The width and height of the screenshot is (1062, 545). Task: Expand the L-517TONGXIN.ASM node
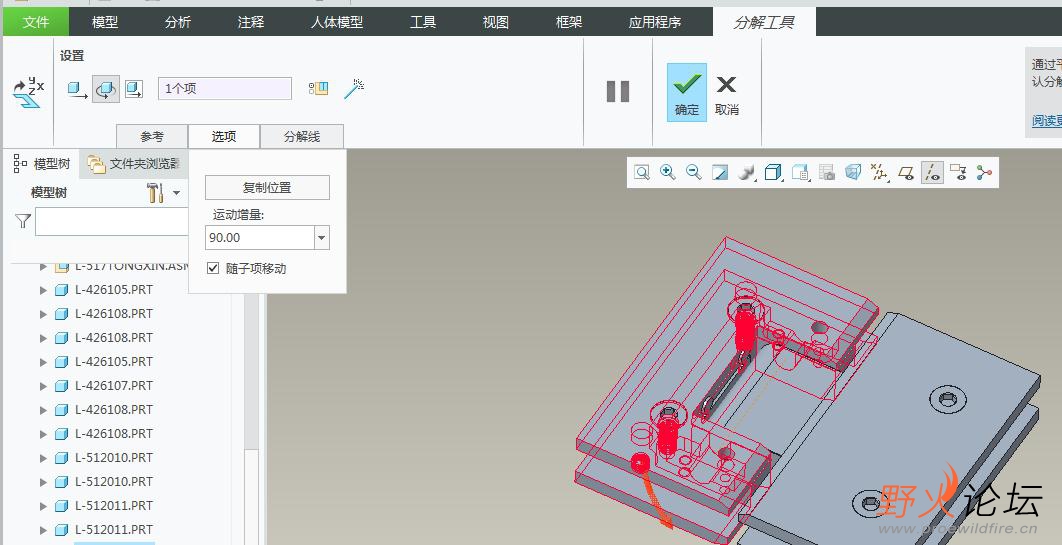(x=43, y=267)
